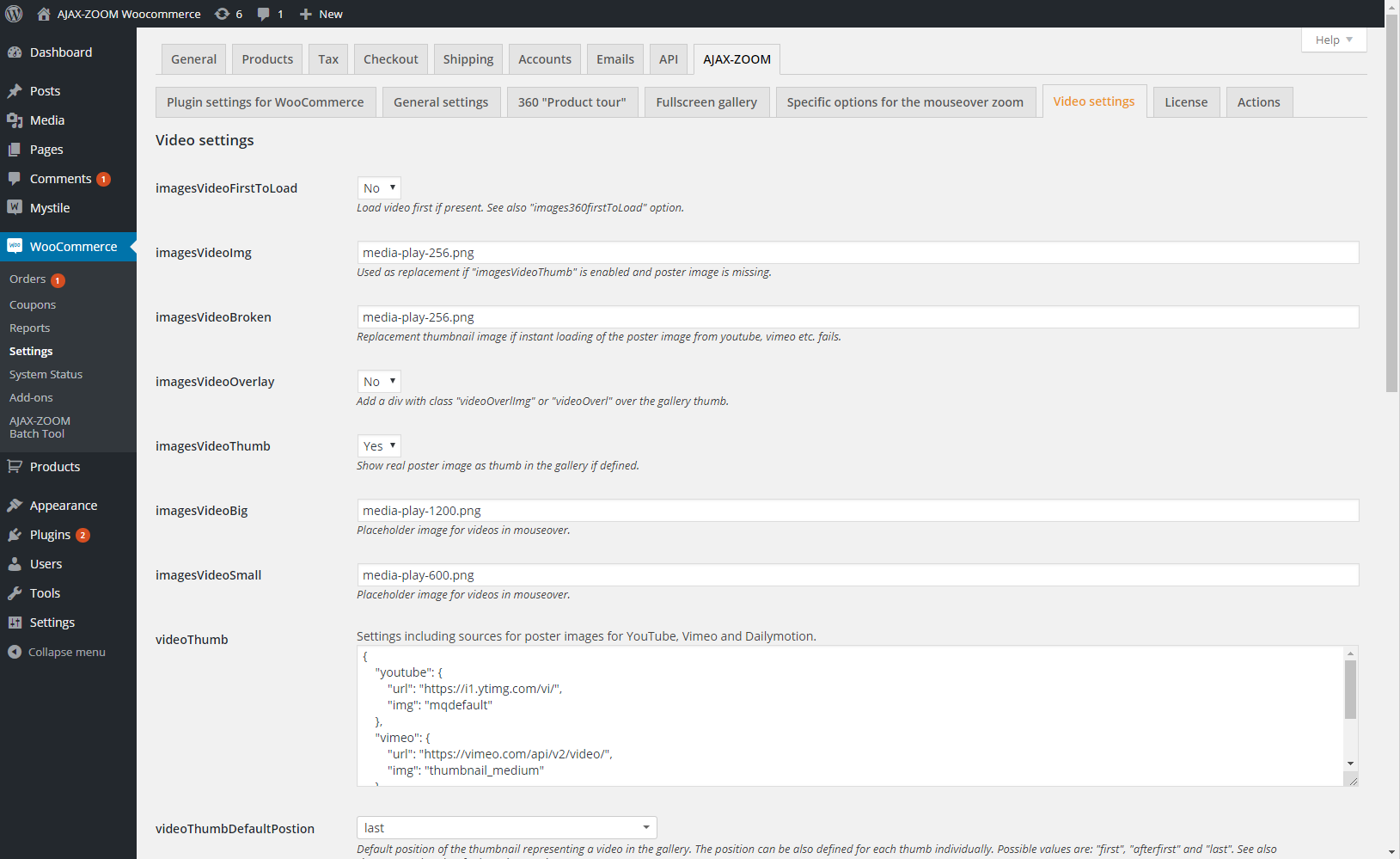
Task: Open General settings subtab
Action: pos(441,102)
